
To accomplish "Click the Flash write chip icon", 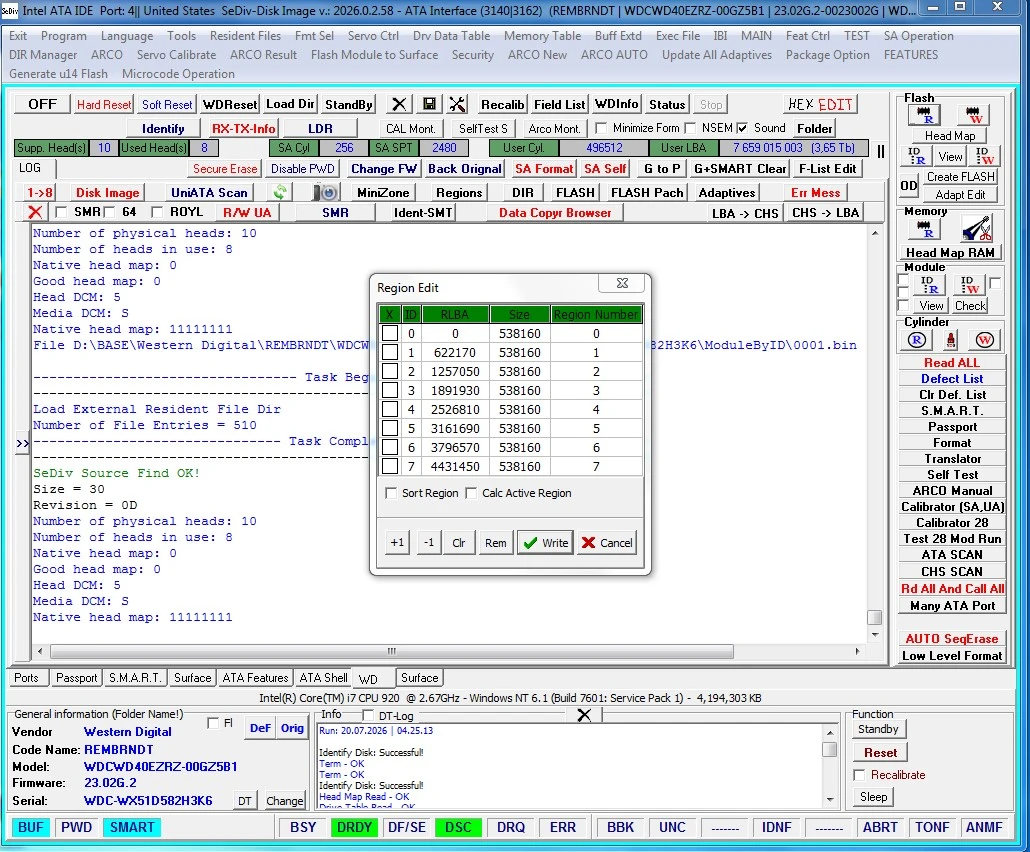I will [x=974, y=115].
